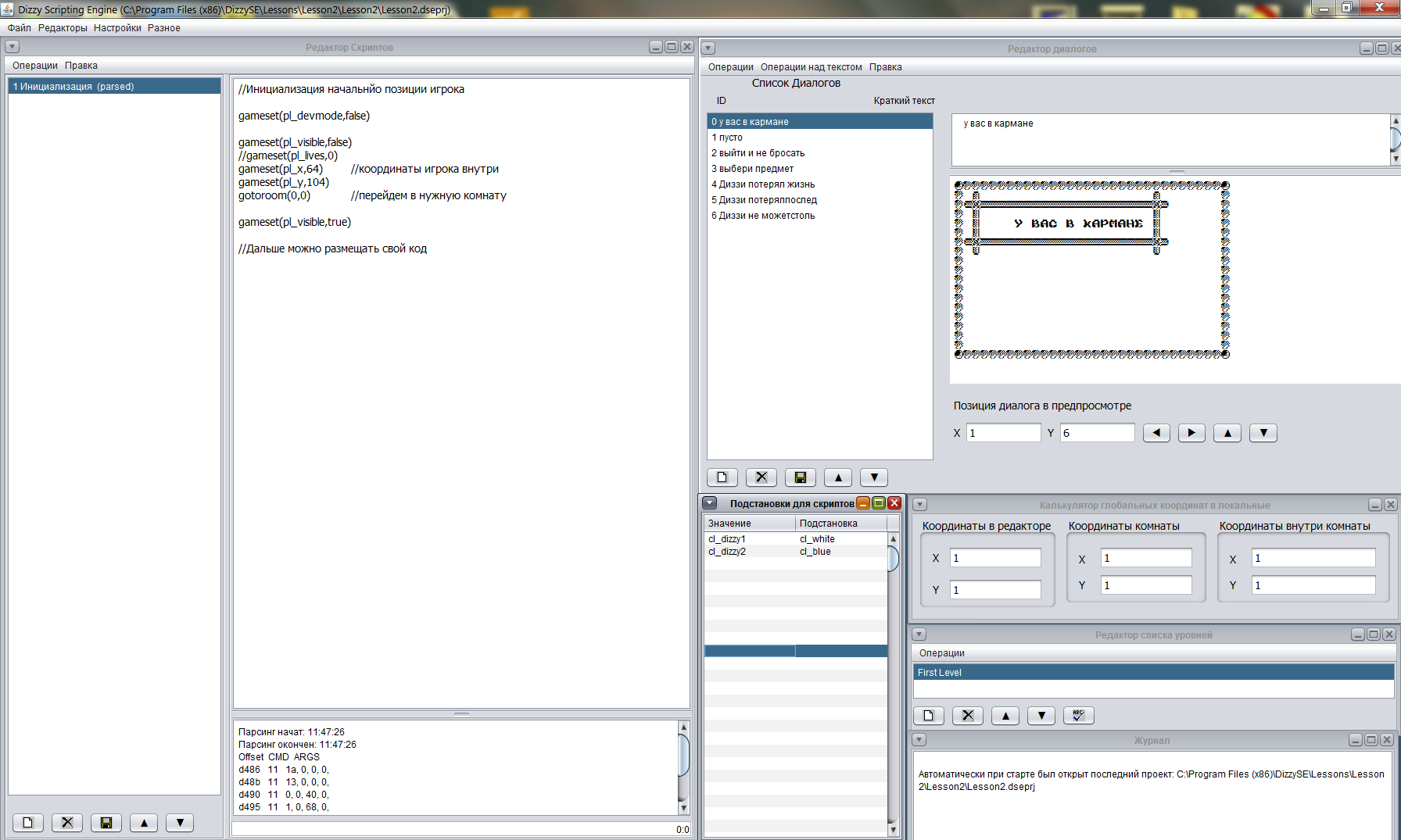This screenshot has height=840, width=1401.
Task: Move First Level down in level list
Action: point(1041,716)
